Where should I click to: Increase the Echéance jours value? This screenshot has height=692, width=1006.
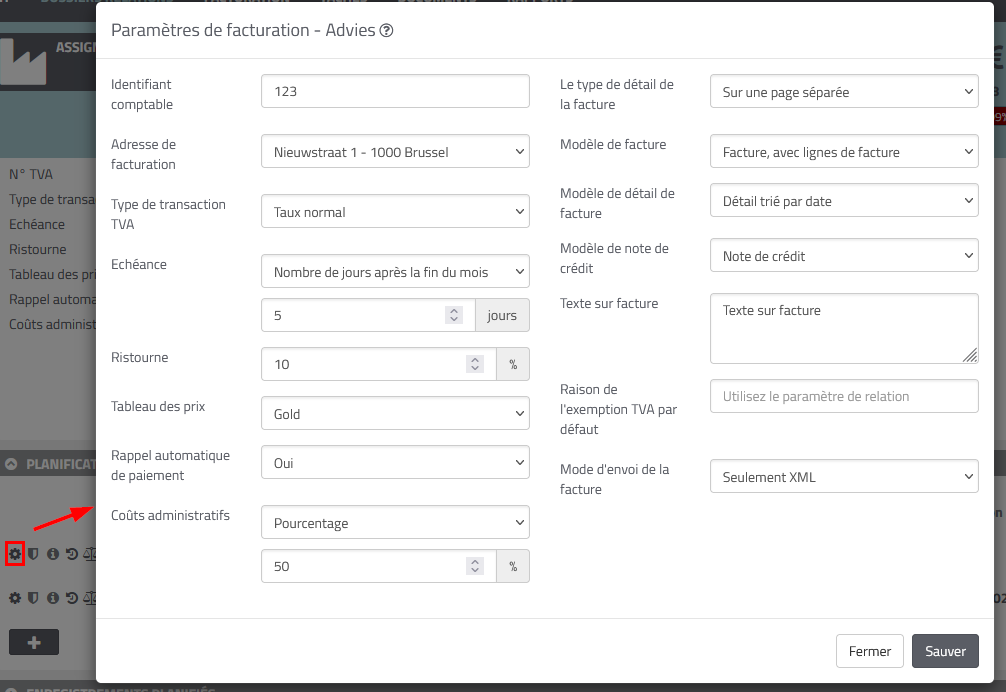(454, 310)
